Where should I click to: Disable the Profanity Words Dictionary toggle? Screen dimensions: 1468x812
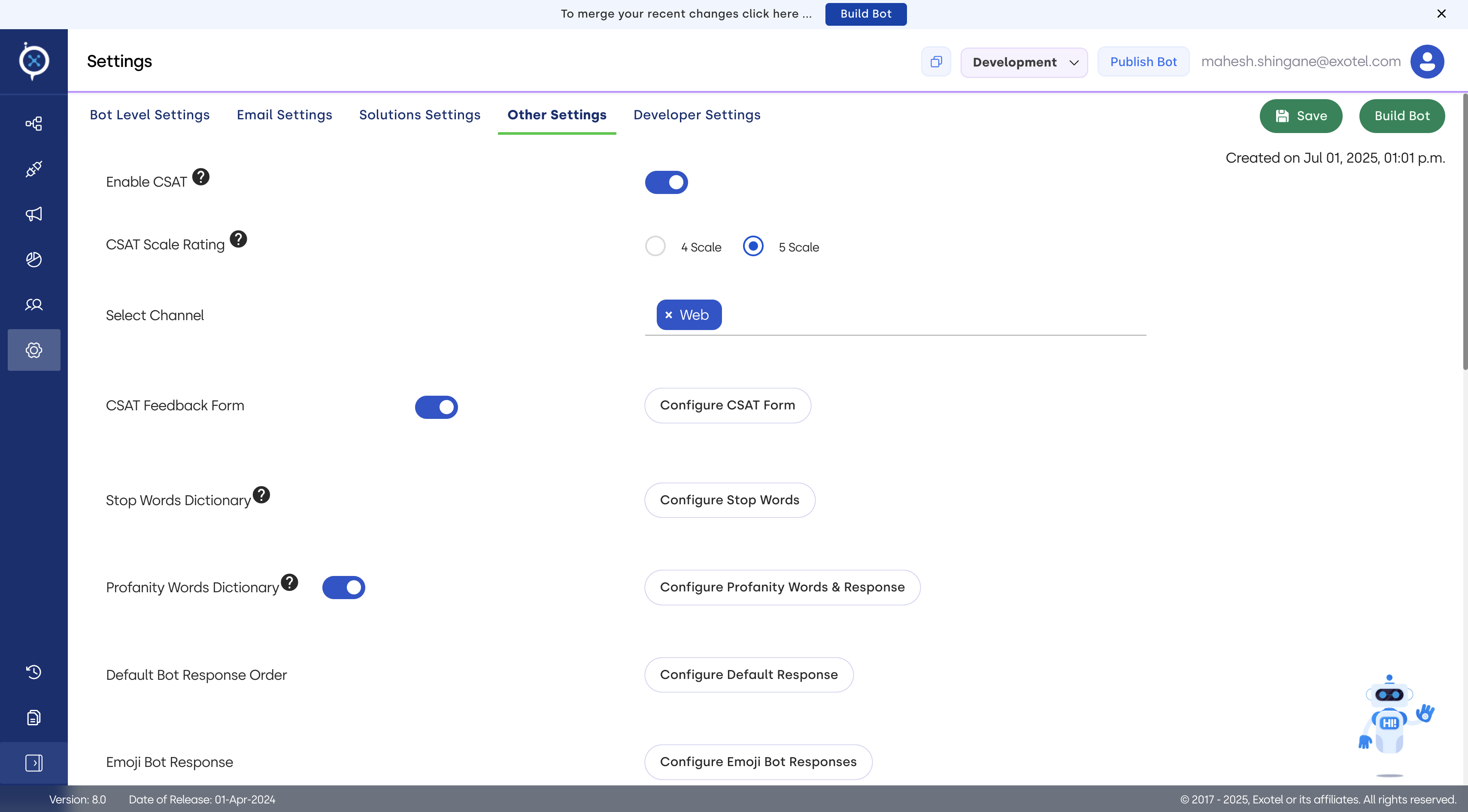point(344,588)
